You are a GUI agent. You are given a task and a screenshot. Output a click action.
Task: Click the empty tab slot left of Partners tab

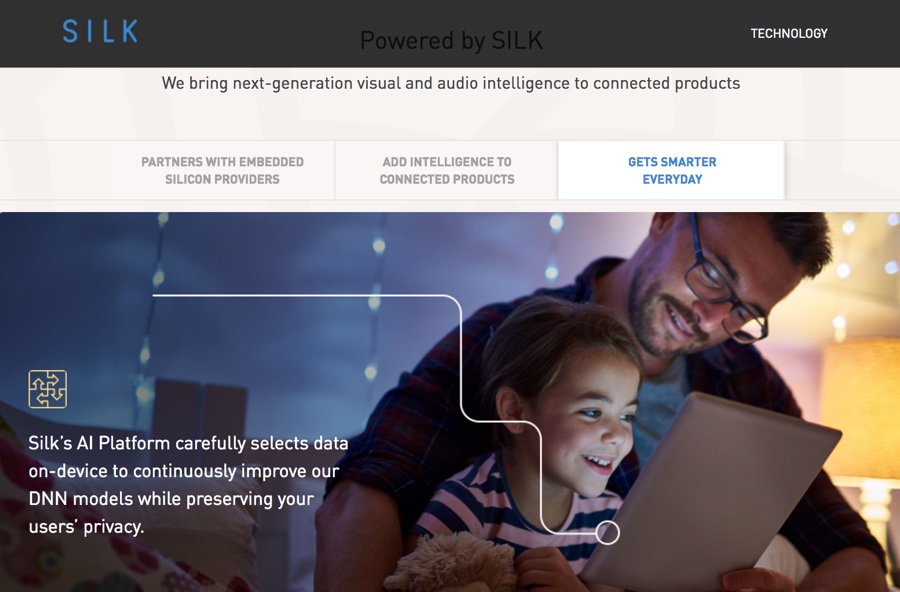click(56, 171)
